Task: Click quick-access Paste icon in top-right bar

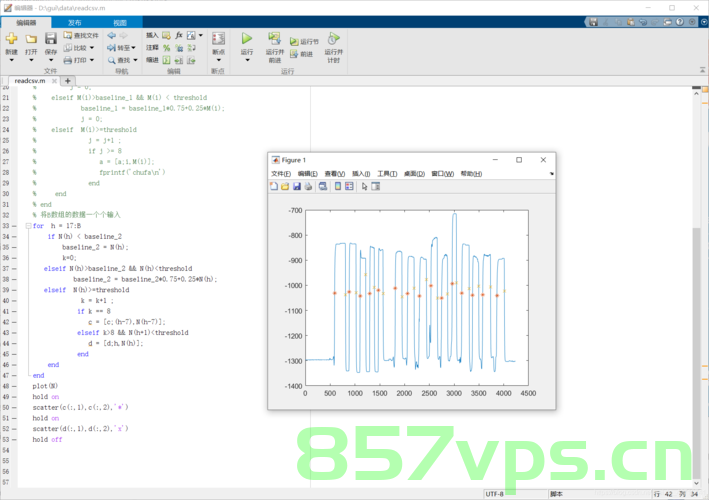Action: click(x=631, y=22)
